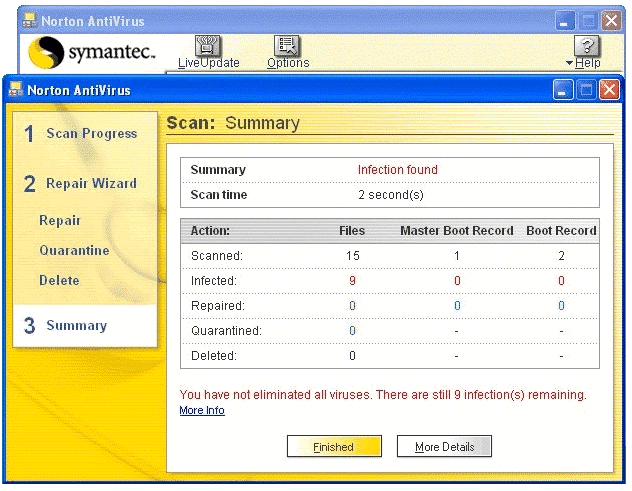
Task: Click the background Norton window's title bar icon
Action: (30, 21)
